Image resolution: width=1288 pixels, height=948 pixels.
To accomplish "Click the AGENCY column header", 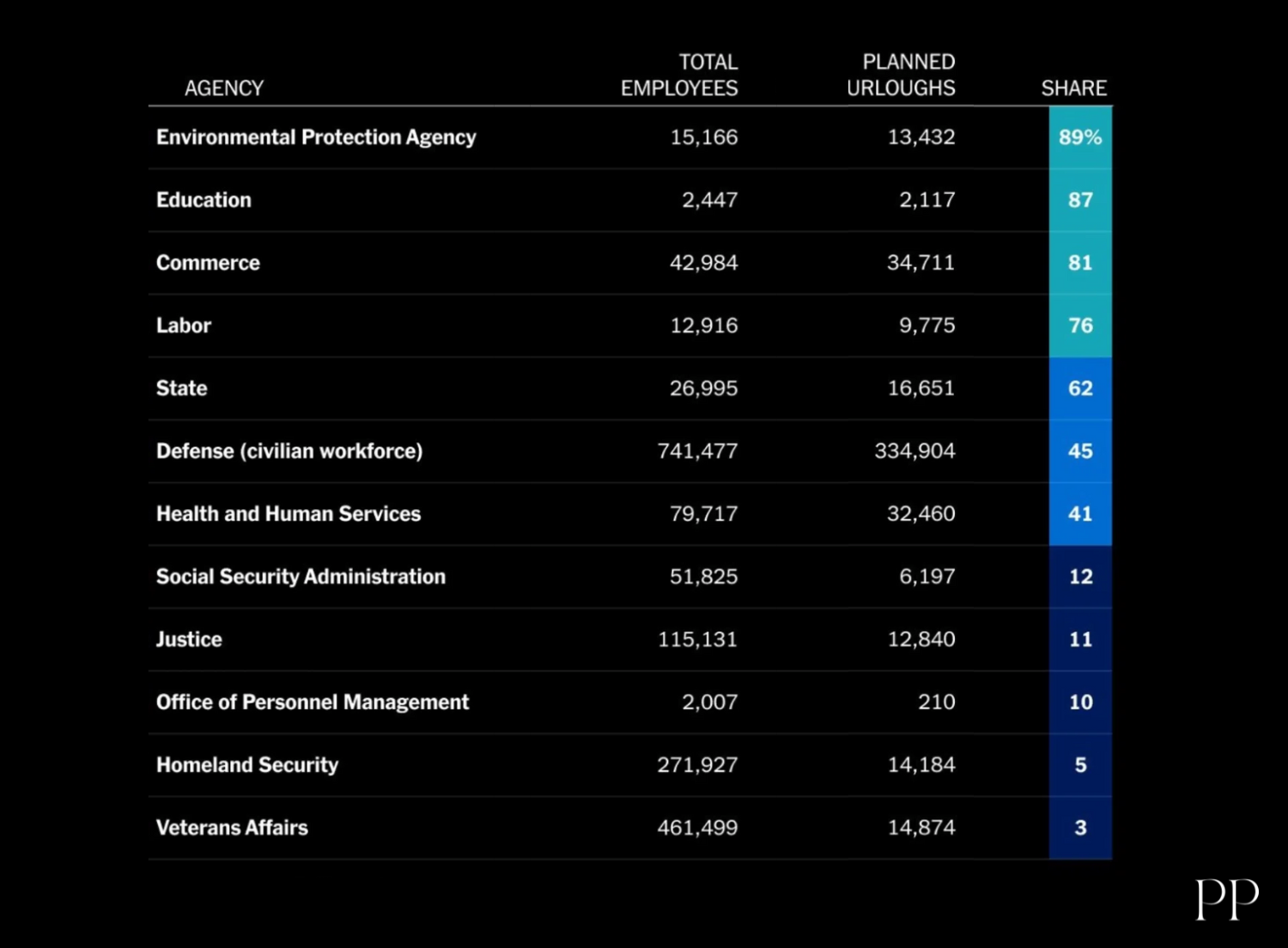I will pos(224,88).
